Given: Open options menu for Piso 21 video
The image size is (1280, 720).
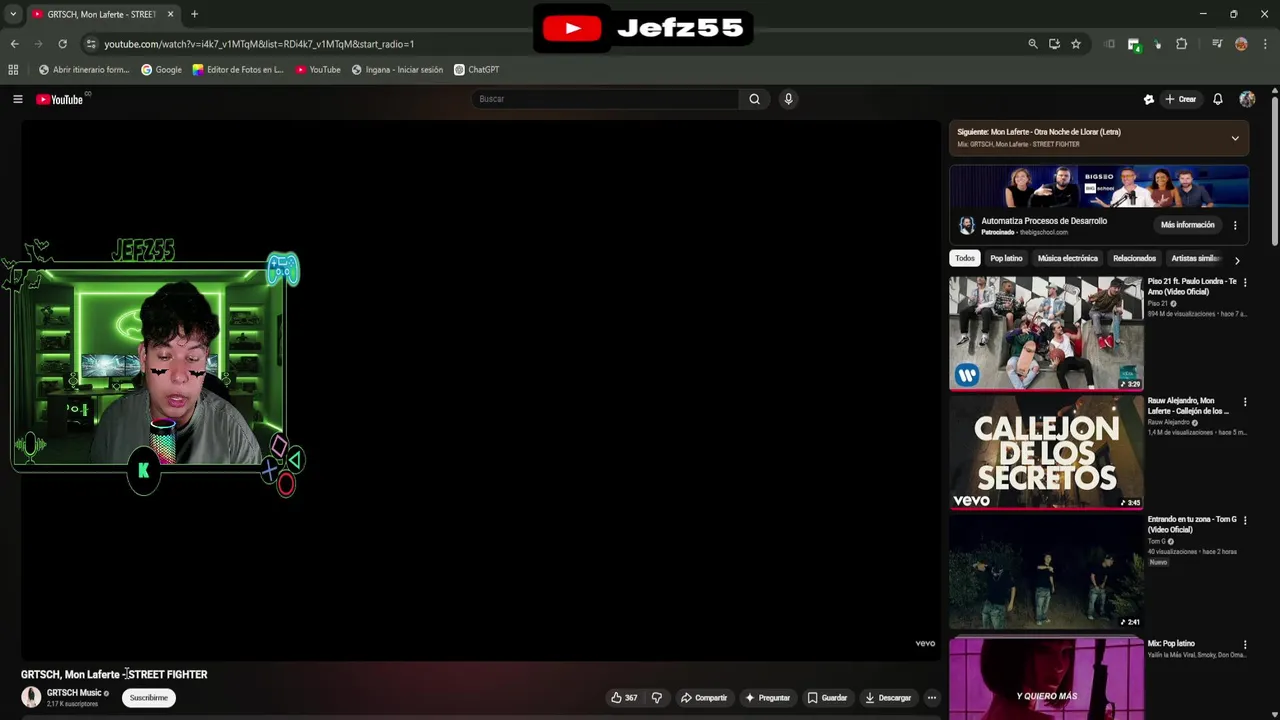Looking at the screenshot, I should pyautogui.click(x=1245, y=283).
